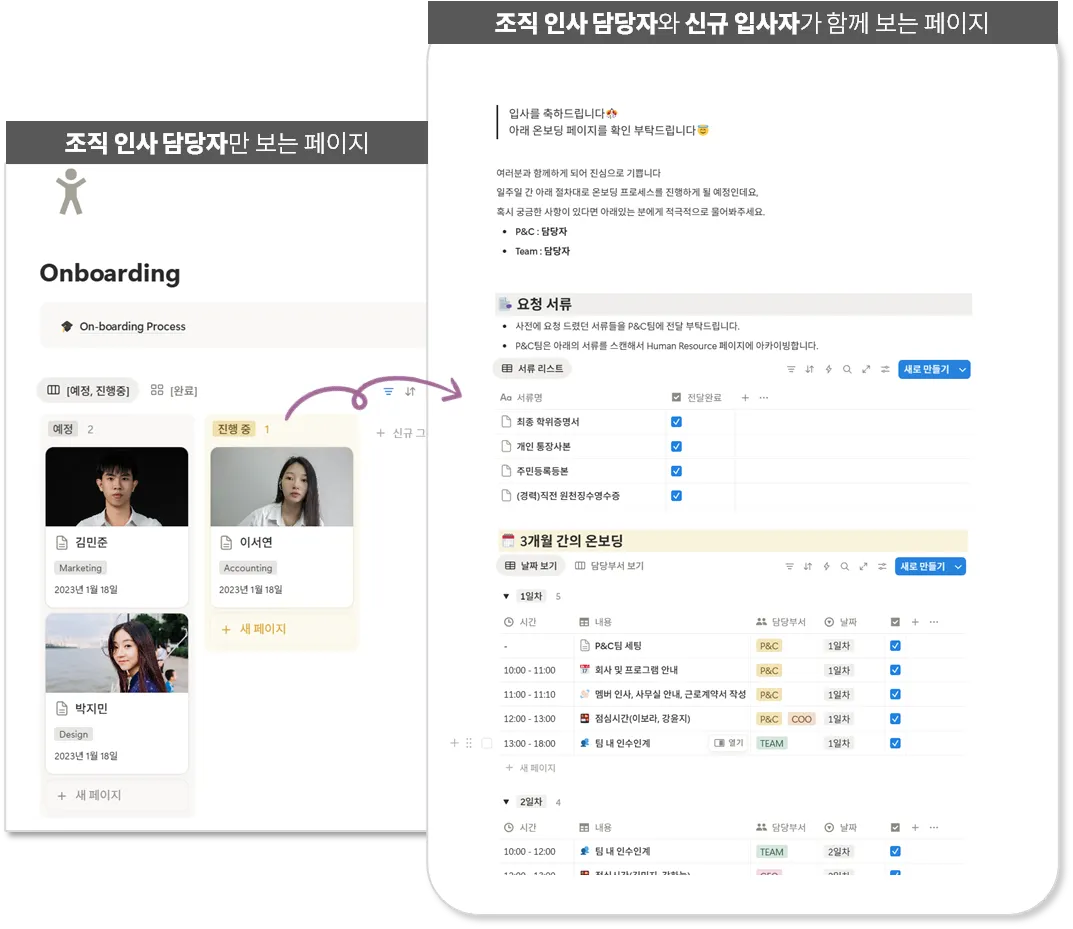Click the 전달완료 column header
Viewport: 1073px width, 929px height.
click(x=697, y=398)
